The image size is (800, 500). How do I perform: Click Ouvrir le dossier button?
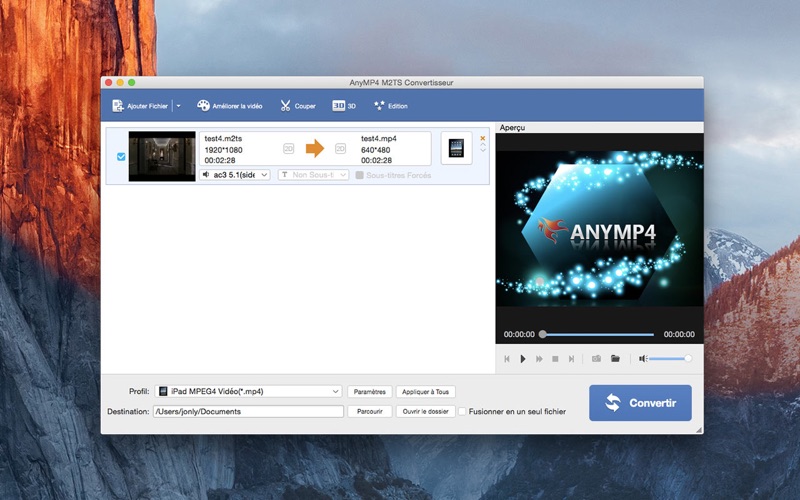coord(426,411)
